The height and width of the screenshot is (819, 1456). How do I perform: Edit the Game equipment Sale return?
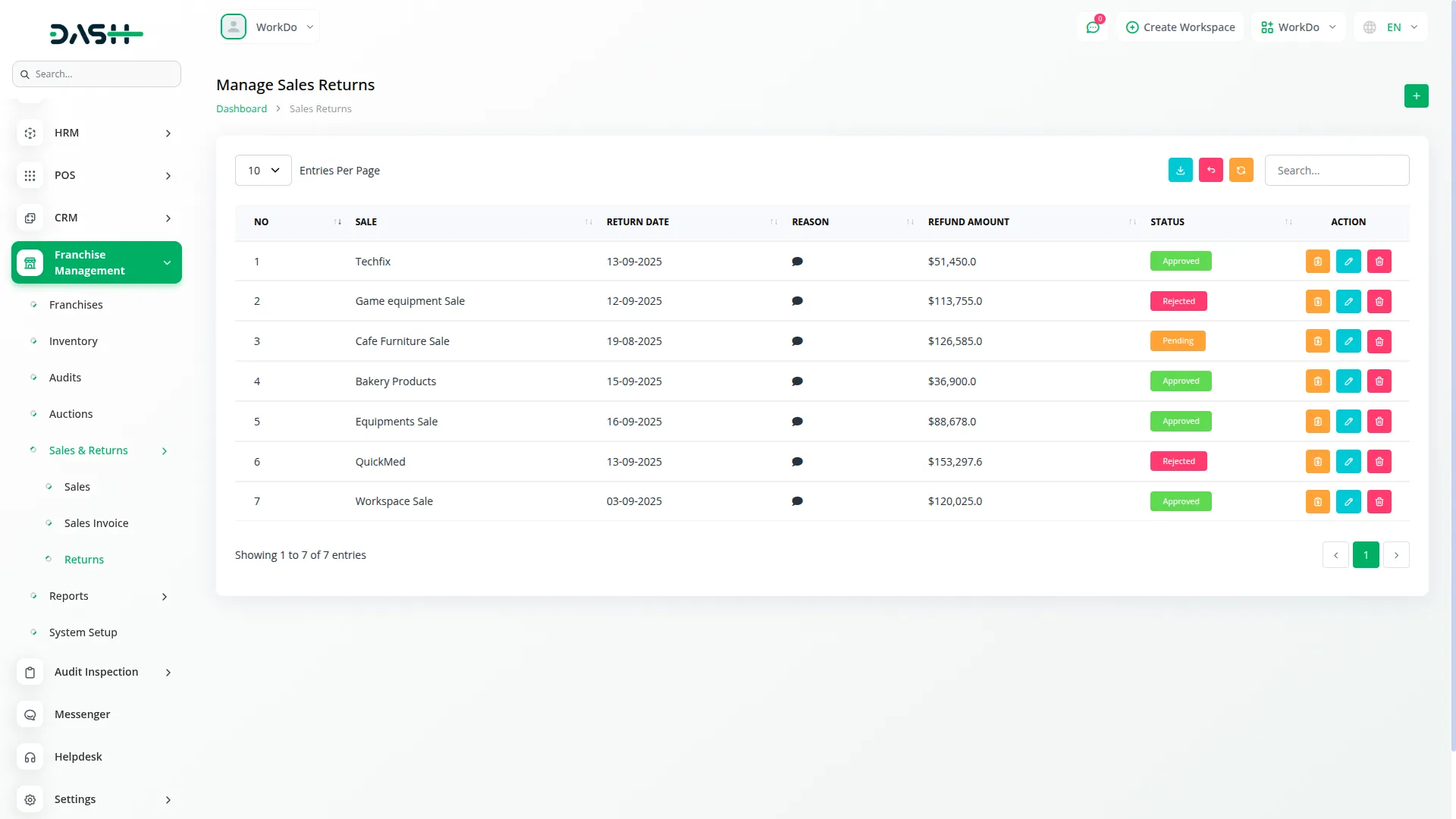click(x=1348, y=302)
